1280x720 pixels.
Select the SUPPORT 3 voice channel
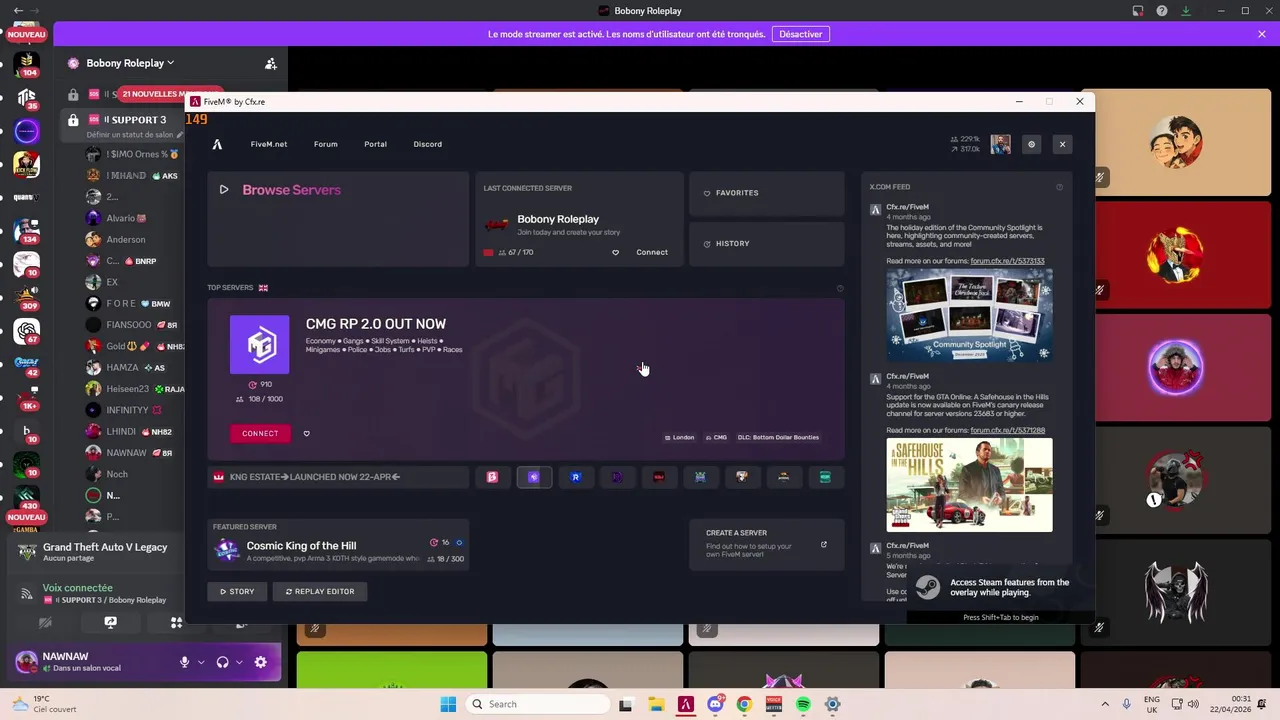pyautogui.click(x=124, y=120)
